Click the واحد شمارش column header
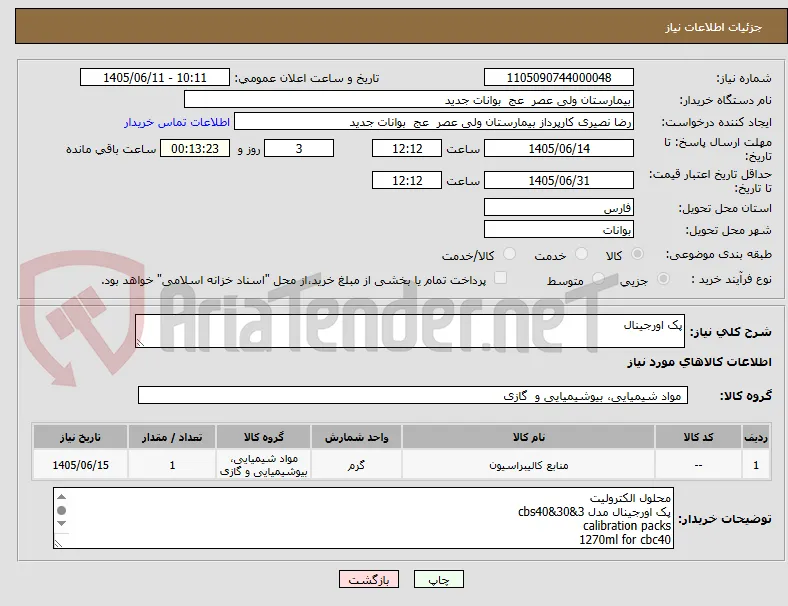The height and width of the screenshot is (606, 788). [356, 437]
